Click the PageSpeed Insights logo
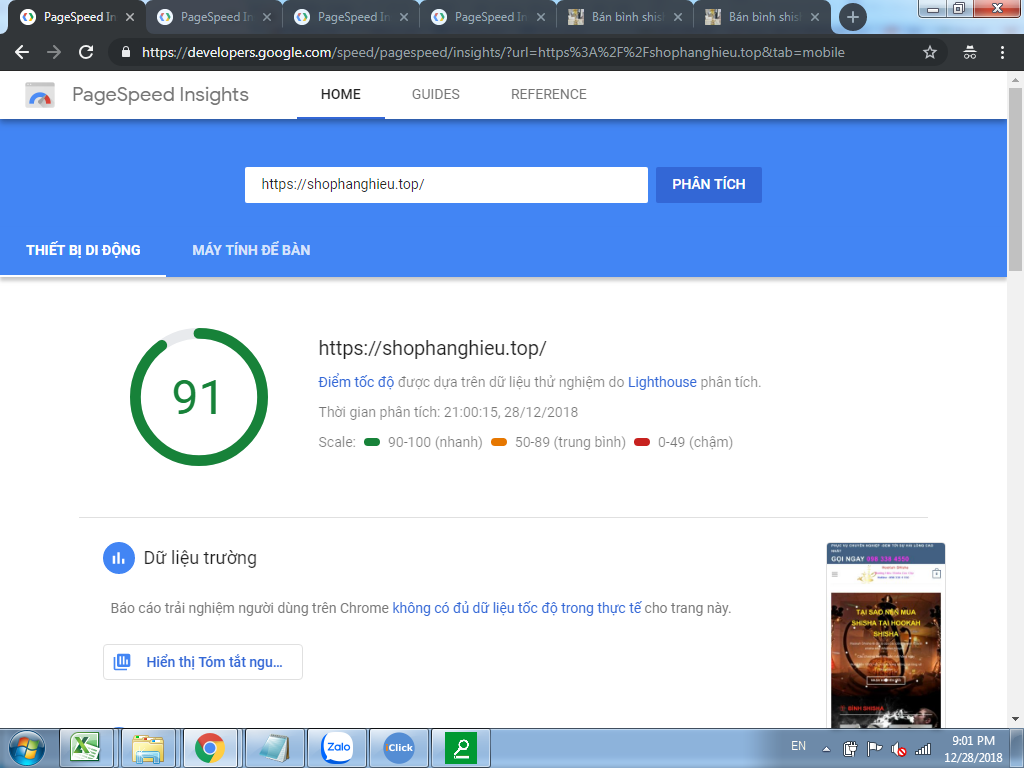The width and height of the screenshot is (1024, 768). 41,95
